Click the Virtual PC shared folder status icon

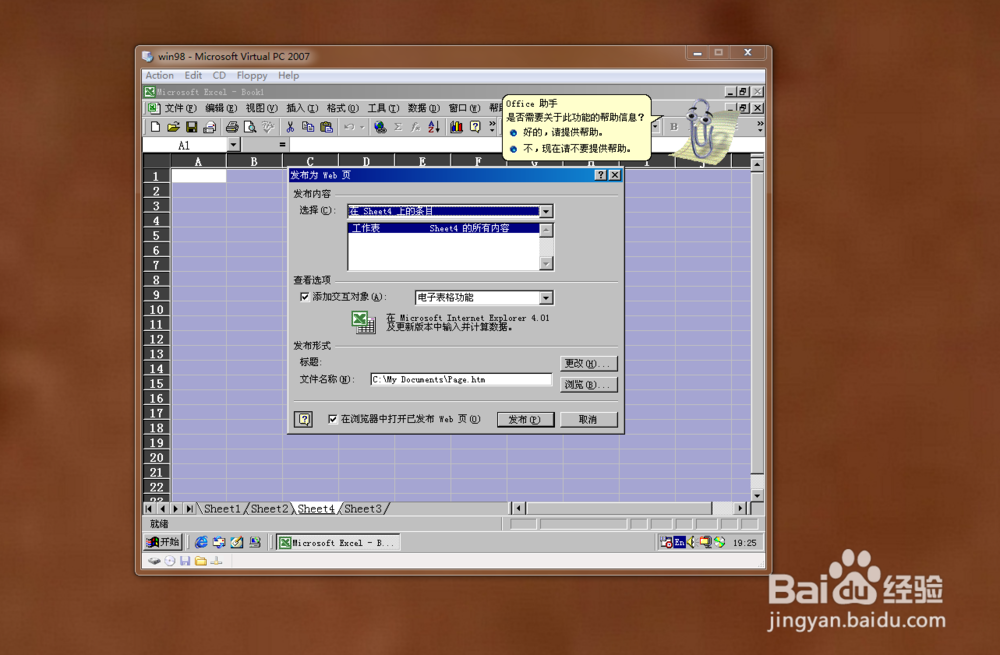[201, 561]
